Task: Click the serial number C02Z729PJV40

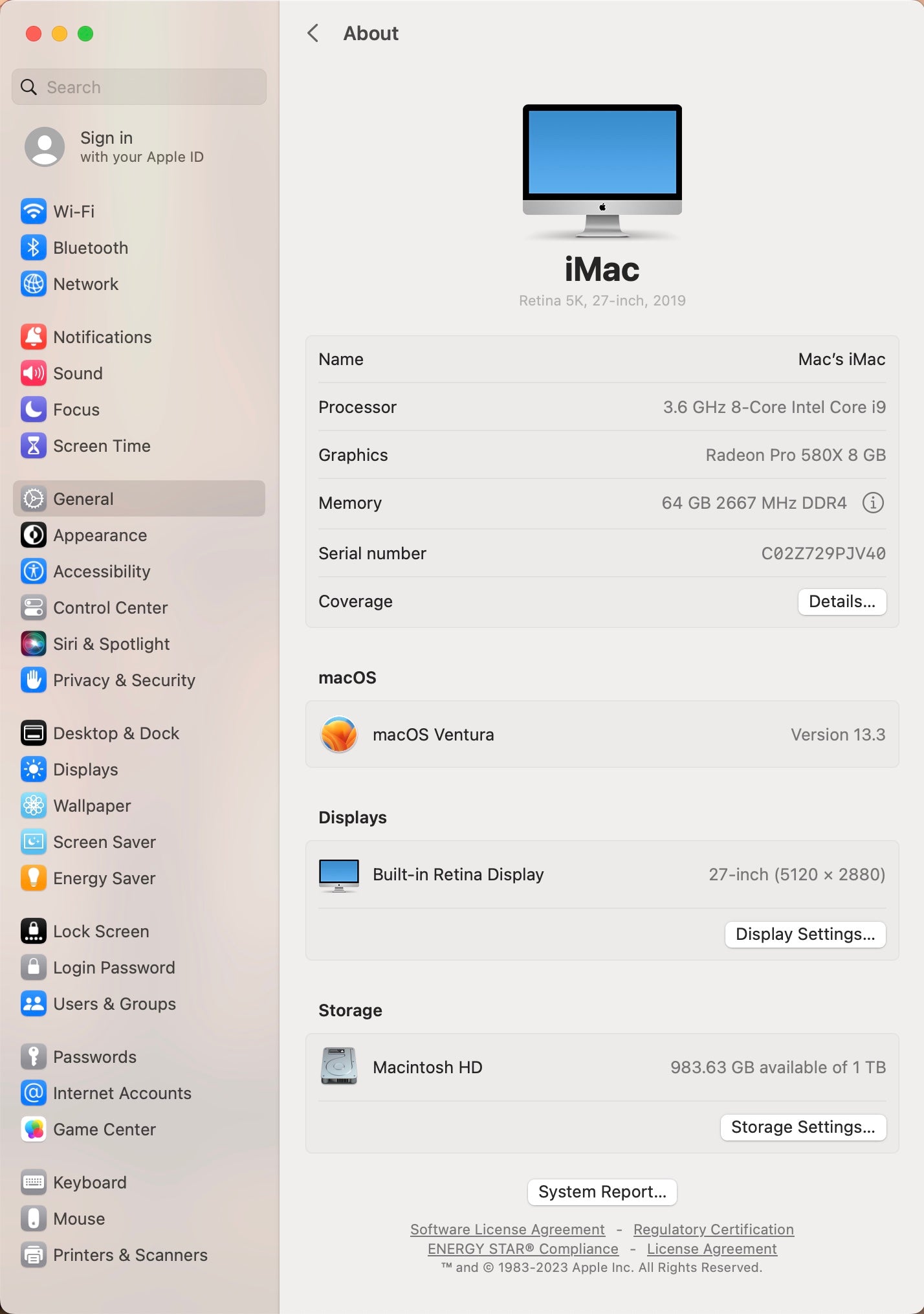Action: 823,553
